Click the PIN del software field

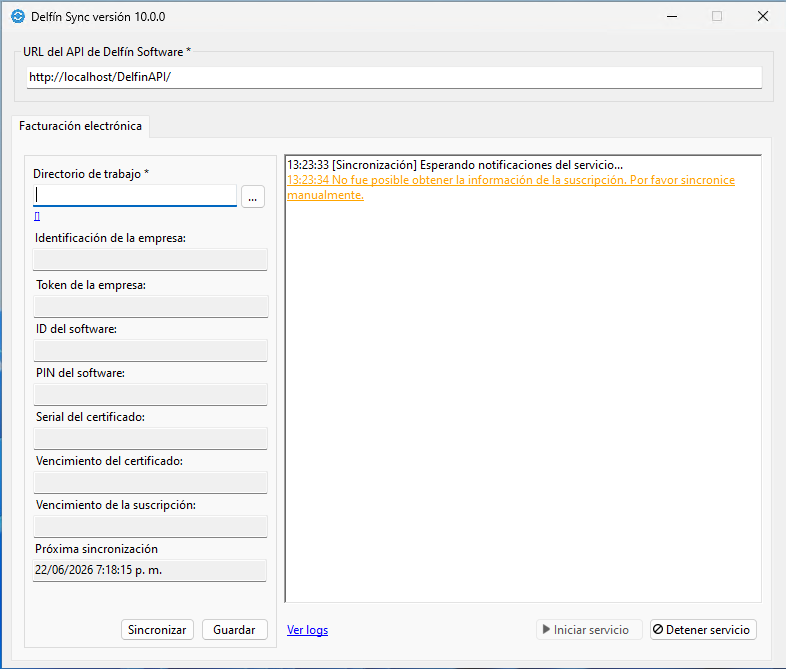150,394
